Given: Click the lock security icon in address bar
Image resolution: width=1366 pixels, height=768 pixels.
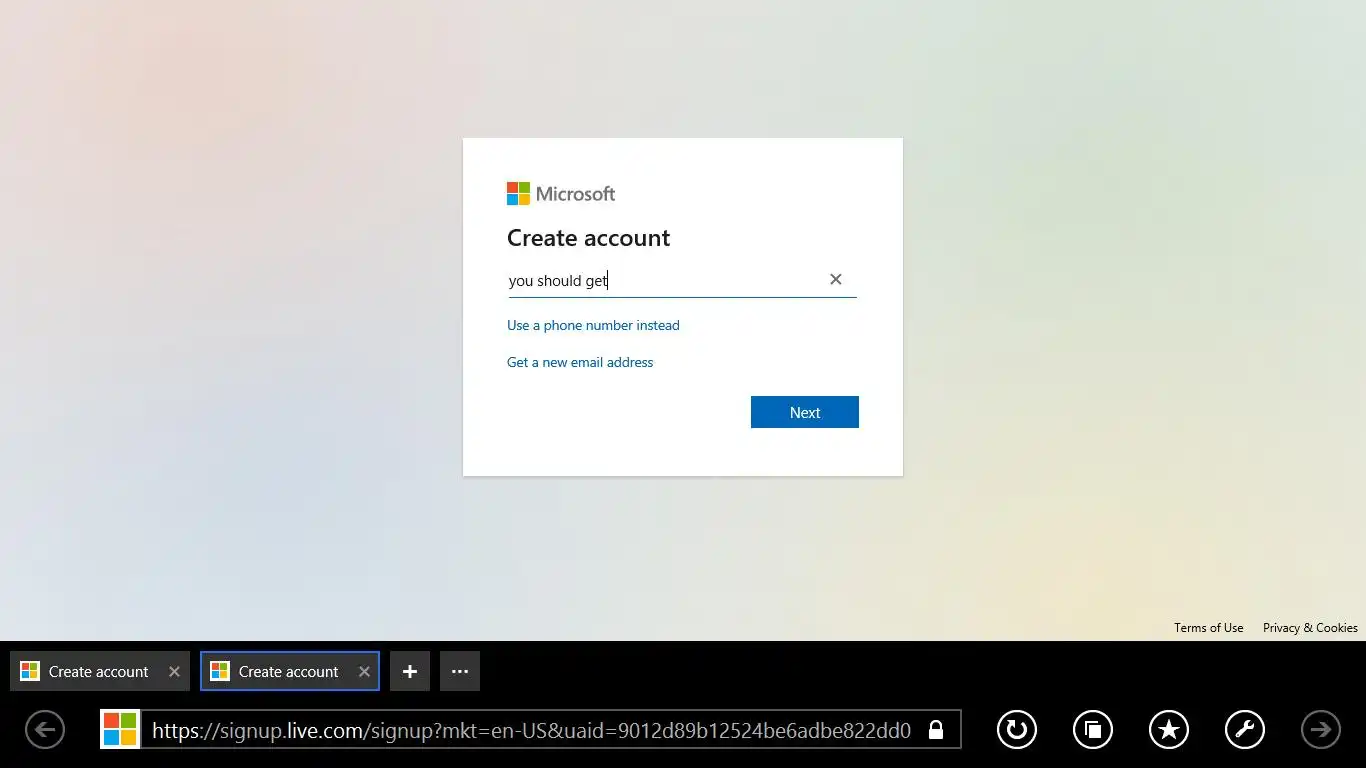Looking at the screenshot, I should (x=936, y=729).
